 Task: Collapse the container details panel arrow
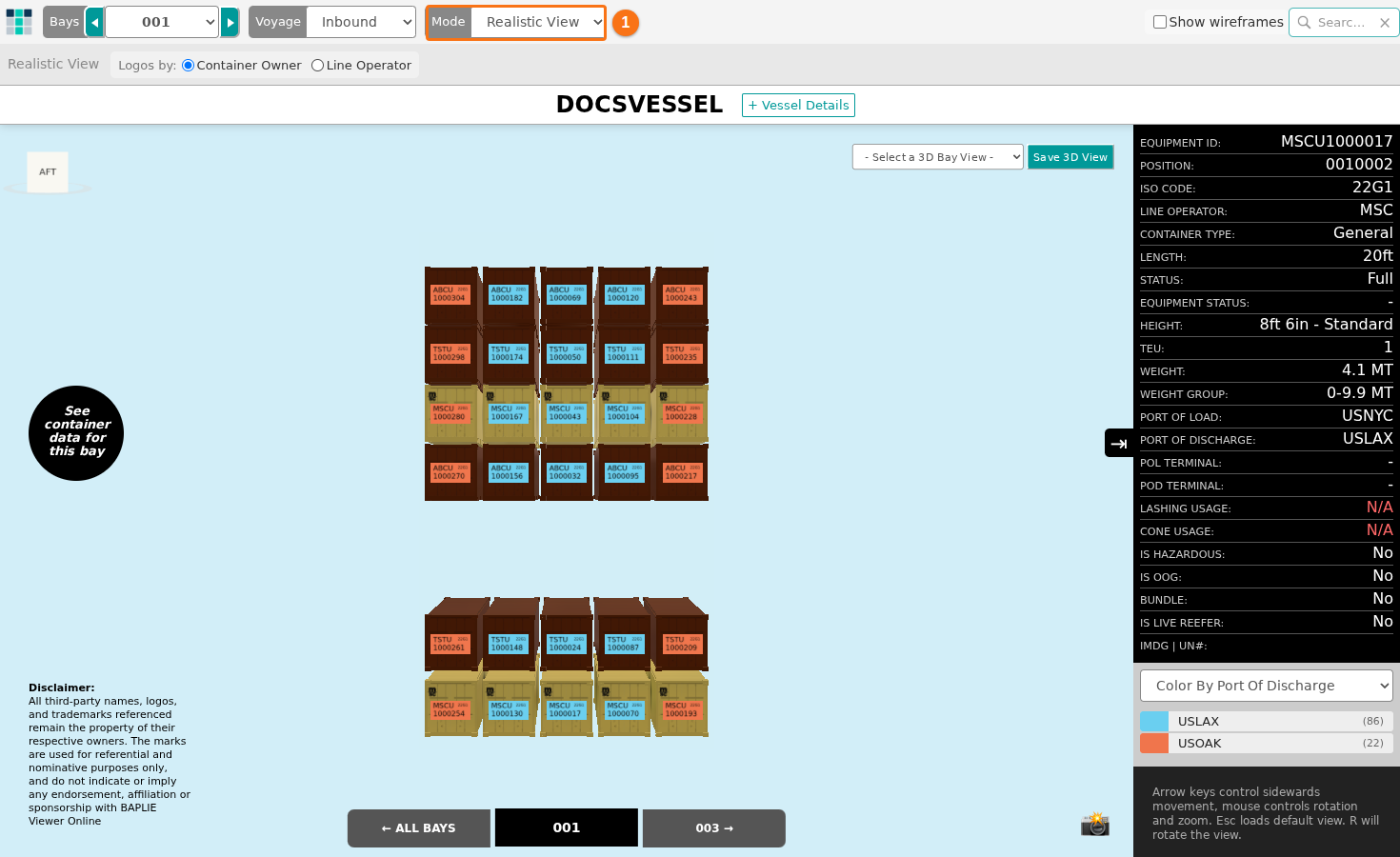tap(1119, 443)
